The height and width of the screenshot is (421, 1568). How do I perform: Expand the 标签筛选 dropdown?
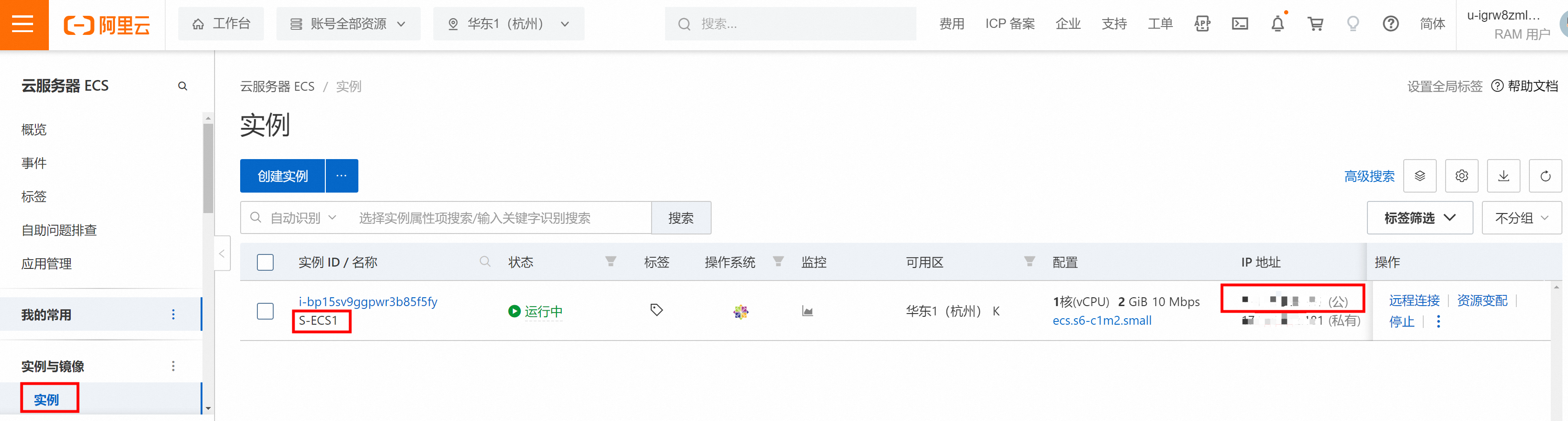click(1419, 218)
